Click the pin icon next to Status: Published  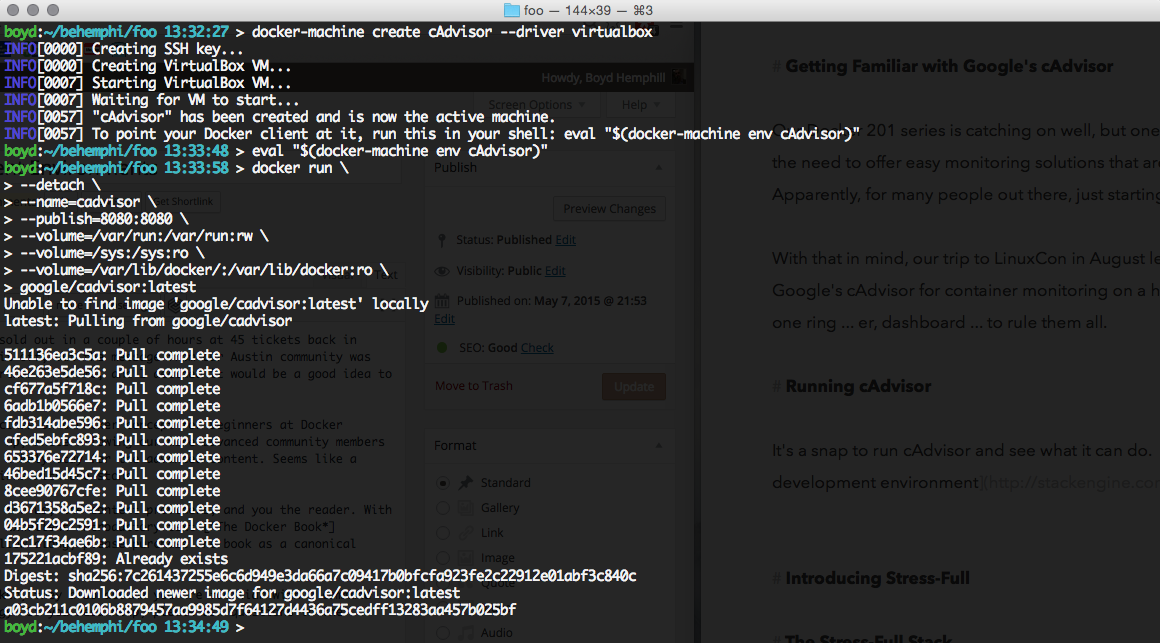(x=442, y=240)
